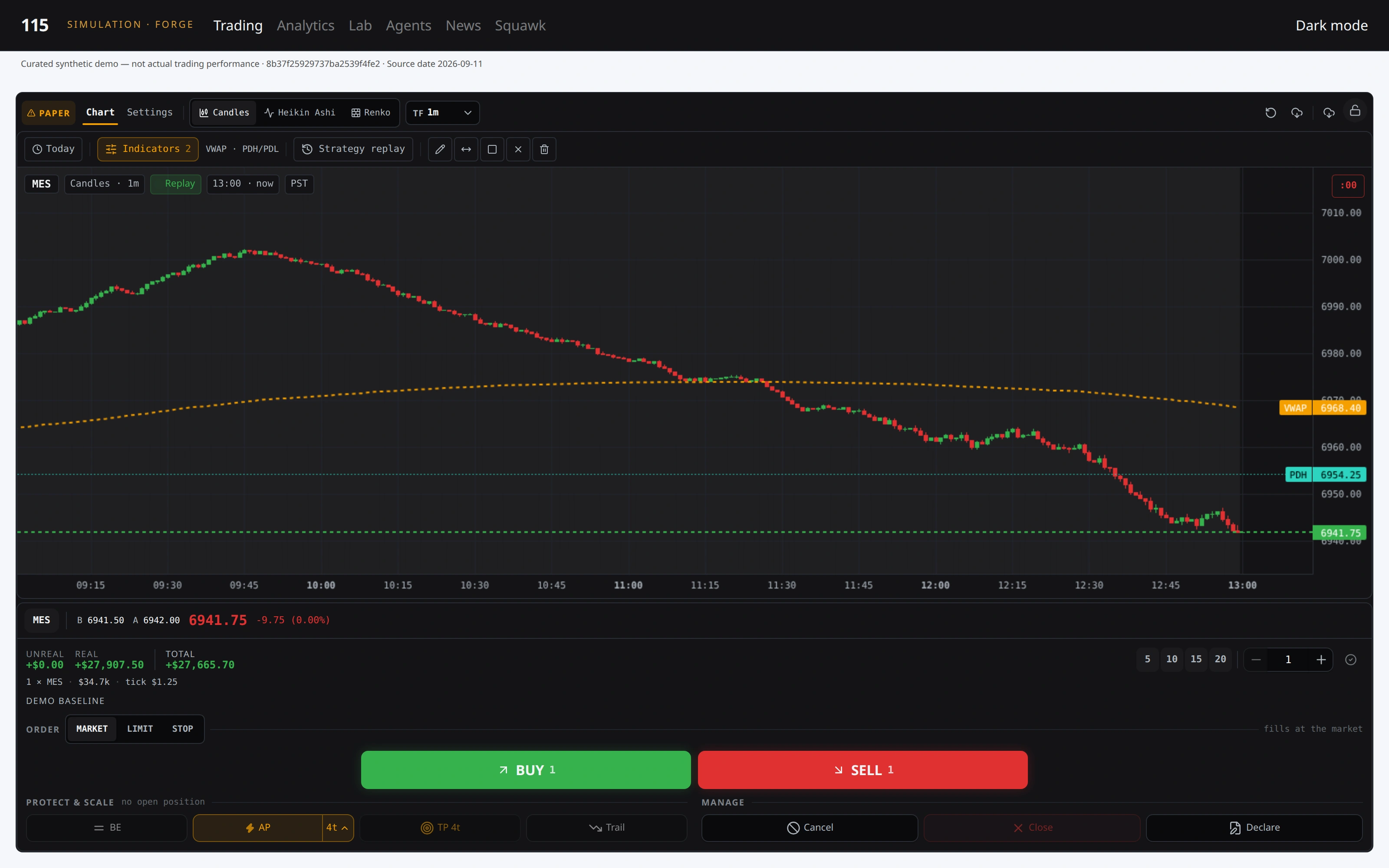Click the cloud download icon beside the padlock
The height and width of the screenshot is (868, 1389).
pos(1329,112)
